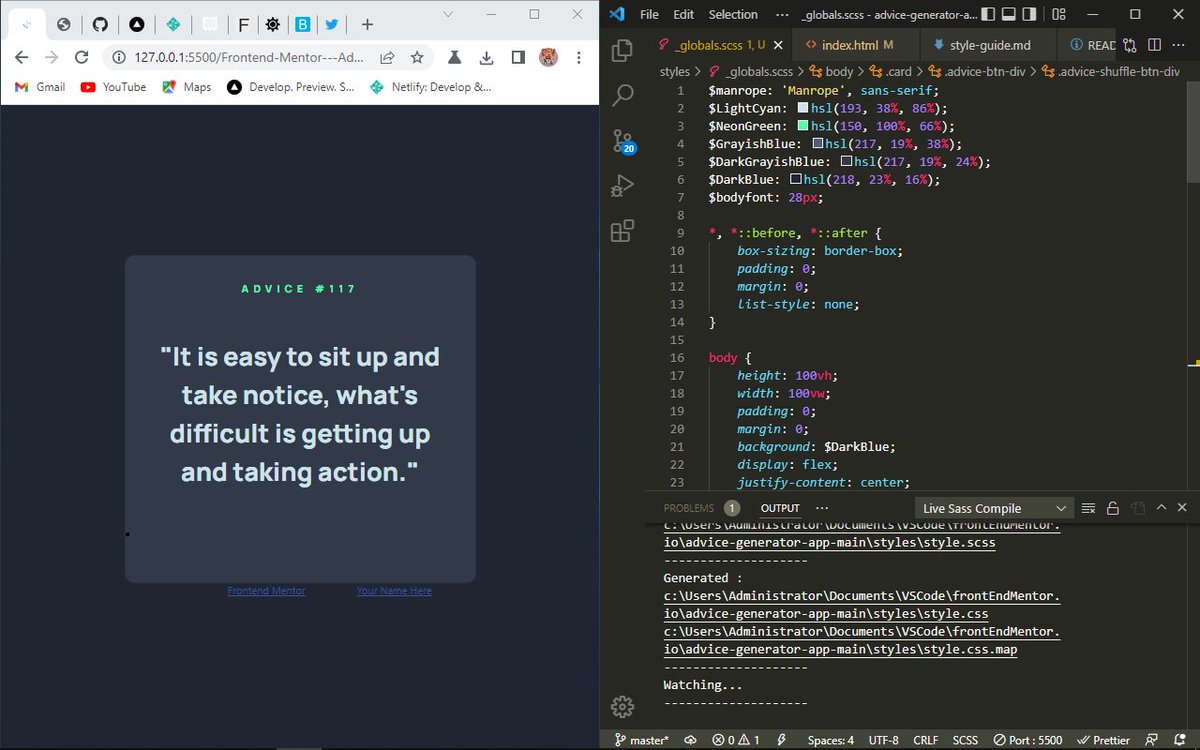Split the editor to the right
The height and width of the screenshot is (750, 1200).
tap(1153, 45)
